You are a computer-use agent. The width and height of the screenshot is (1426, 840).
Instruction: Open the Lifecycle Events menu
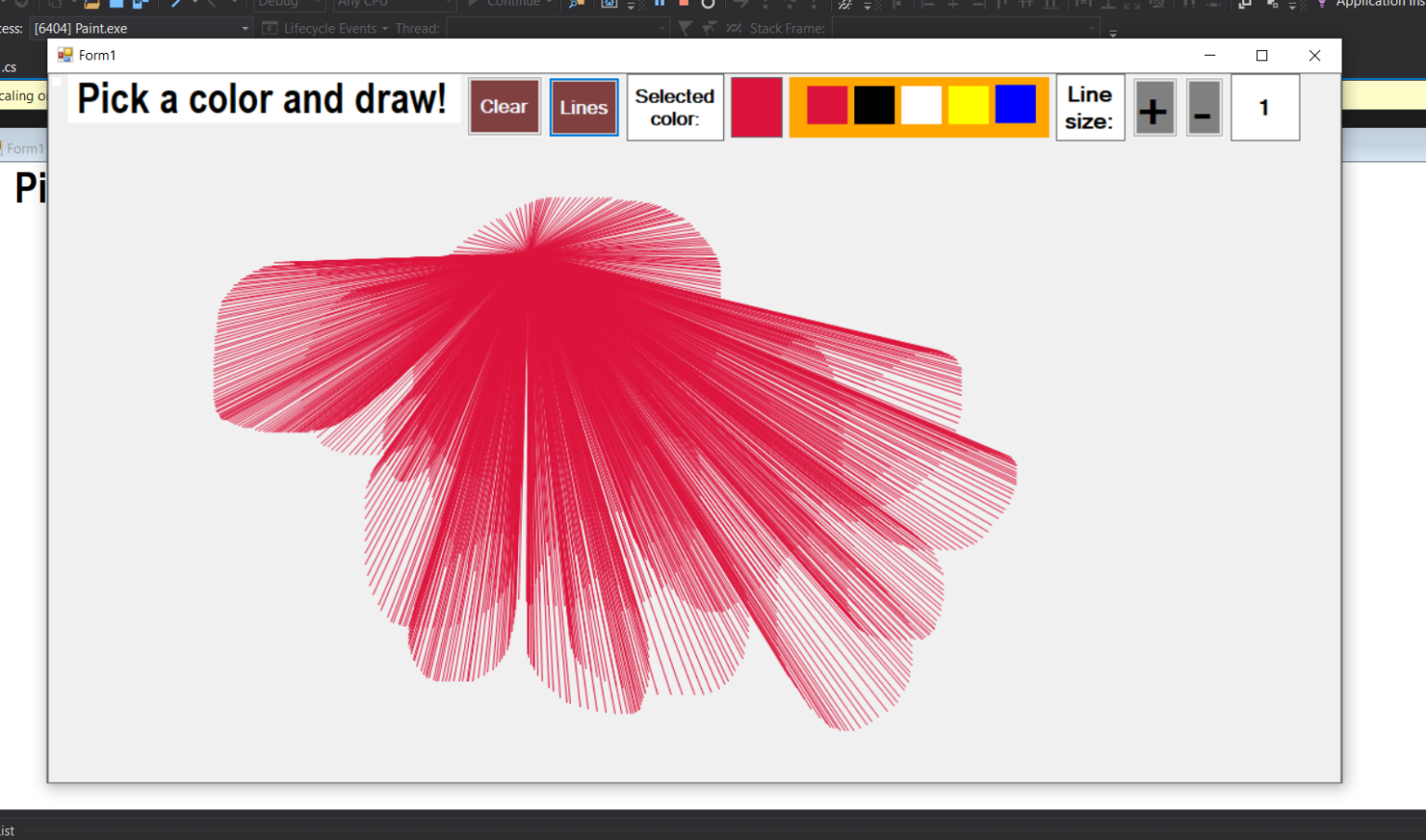[x=329, y=29]
